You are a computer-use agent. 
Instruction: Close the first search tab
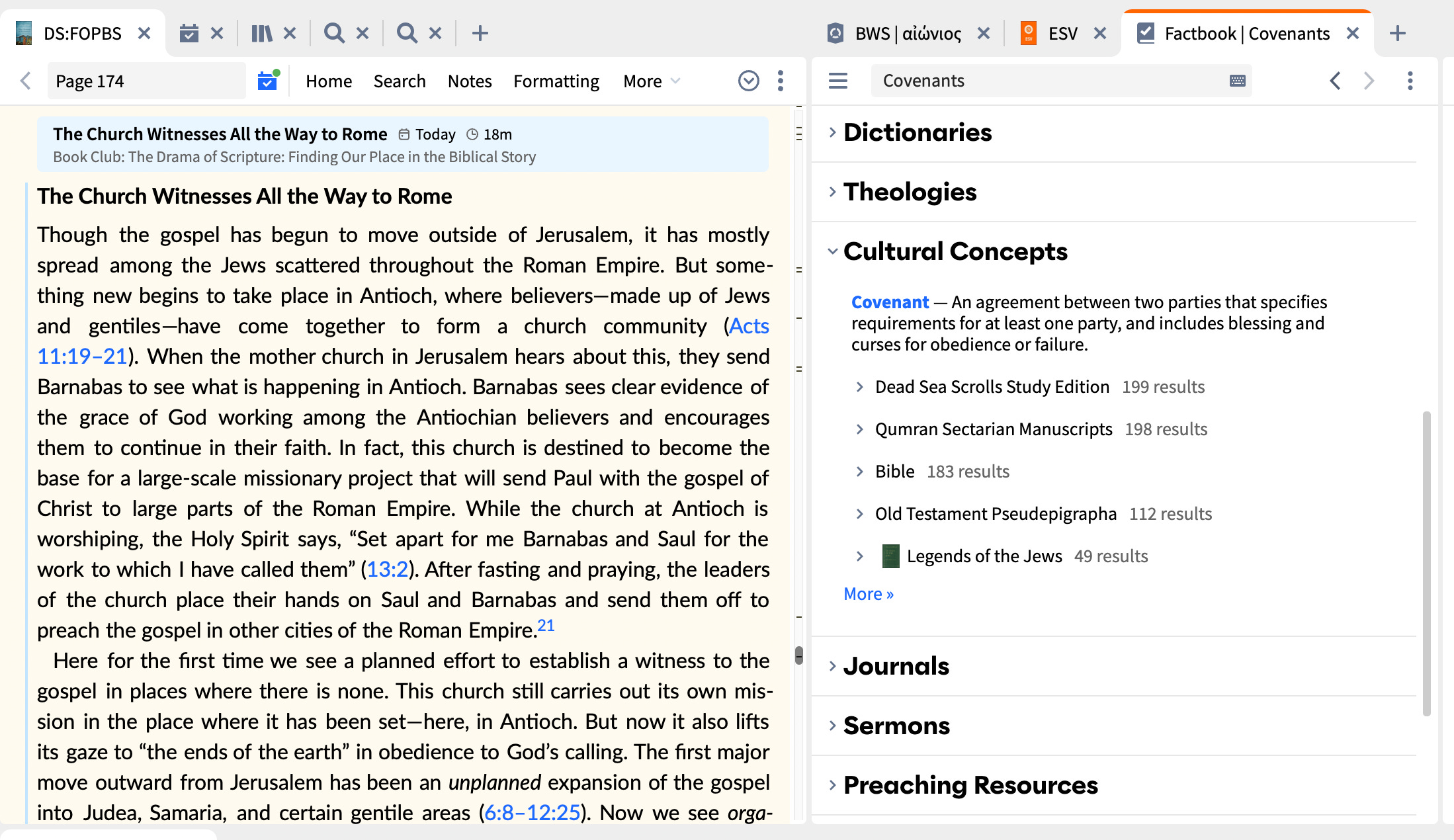tap(363, 33)
